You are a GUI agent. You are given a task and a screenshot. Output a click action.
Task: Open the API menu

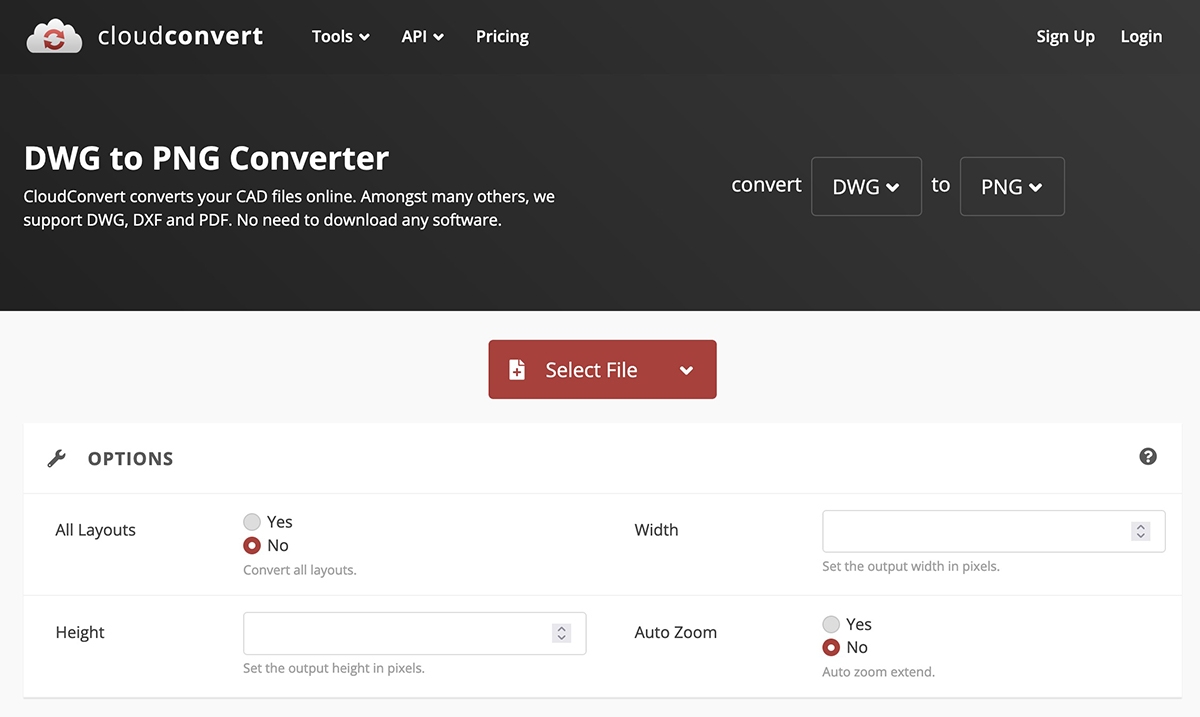click(x=423, y=37)
